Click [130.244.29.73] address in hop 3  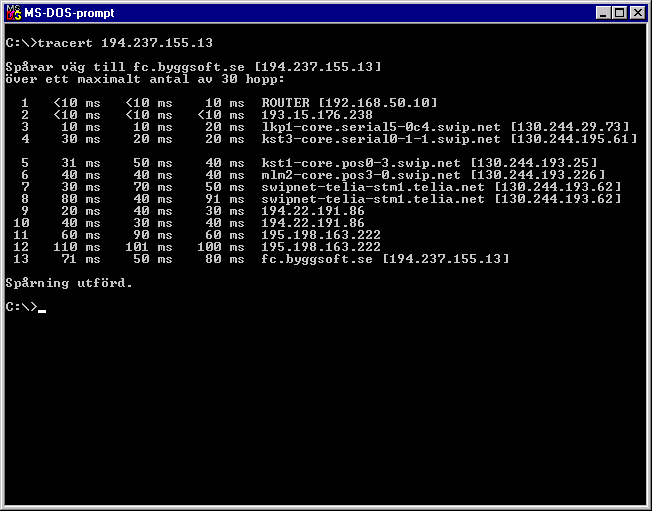(x=570, y=127)
